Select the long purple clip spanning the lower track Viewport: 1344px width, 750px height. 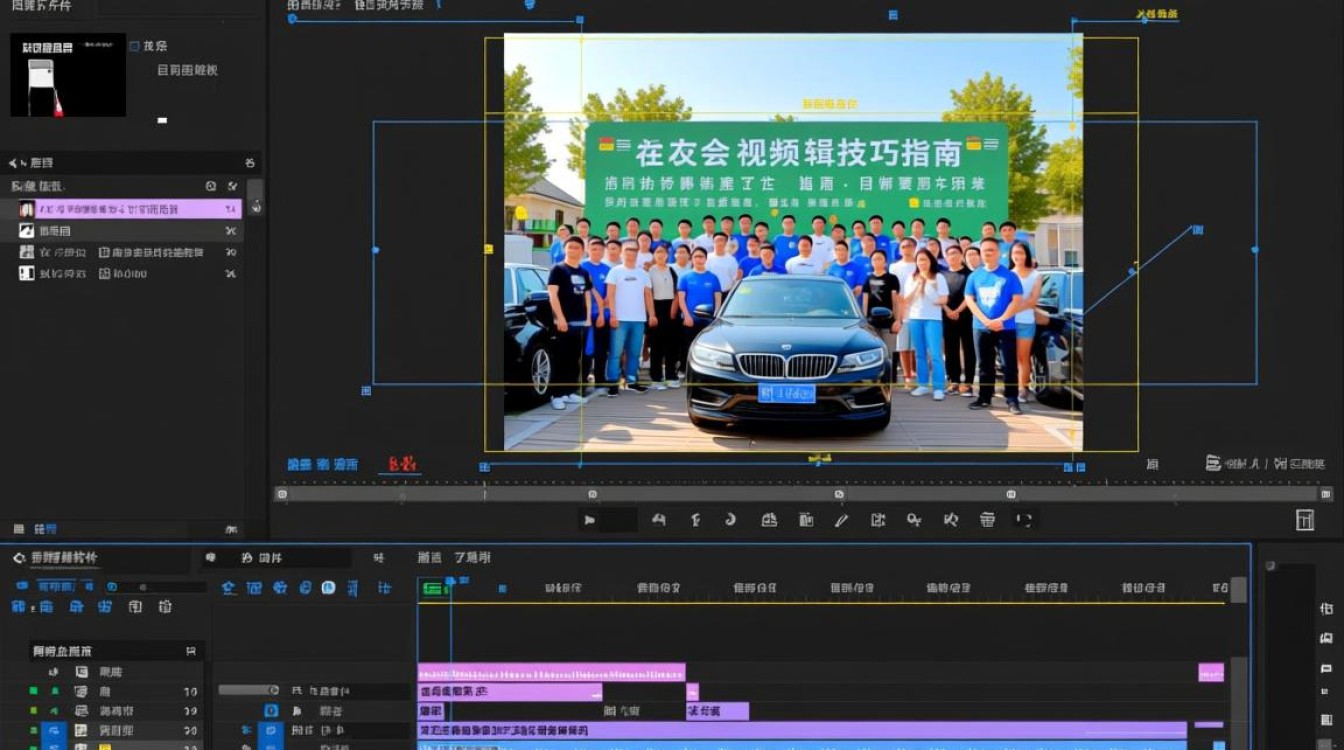click(x=802, y=730)
